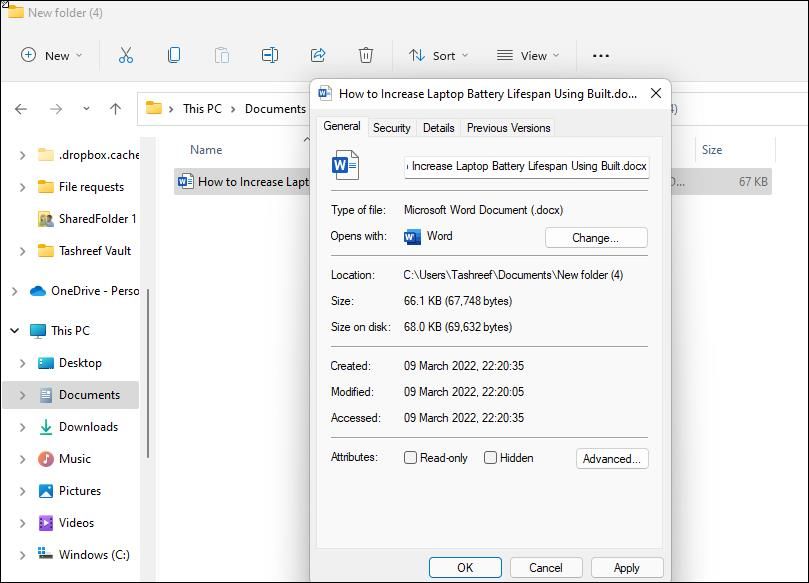809x583 pixels.
Task: Select the Cut icon on the toolbar
Action: click(x=125, y=55)
